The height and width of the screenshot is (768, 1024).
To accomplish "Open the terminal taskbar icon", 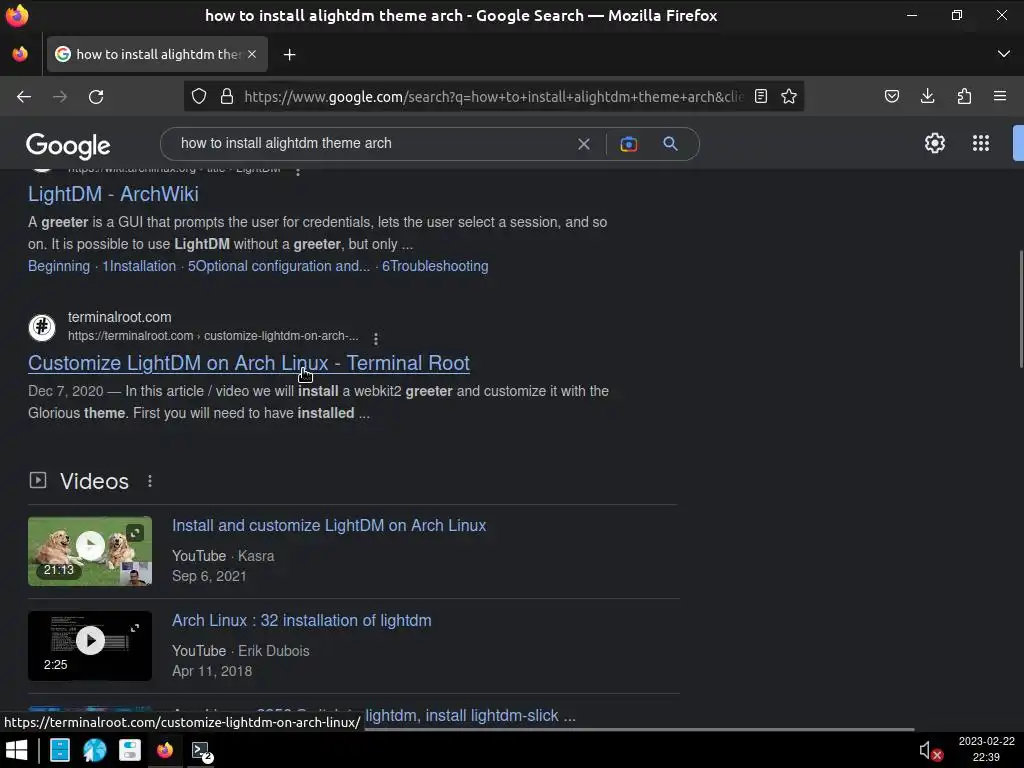I will click(201, 751).
